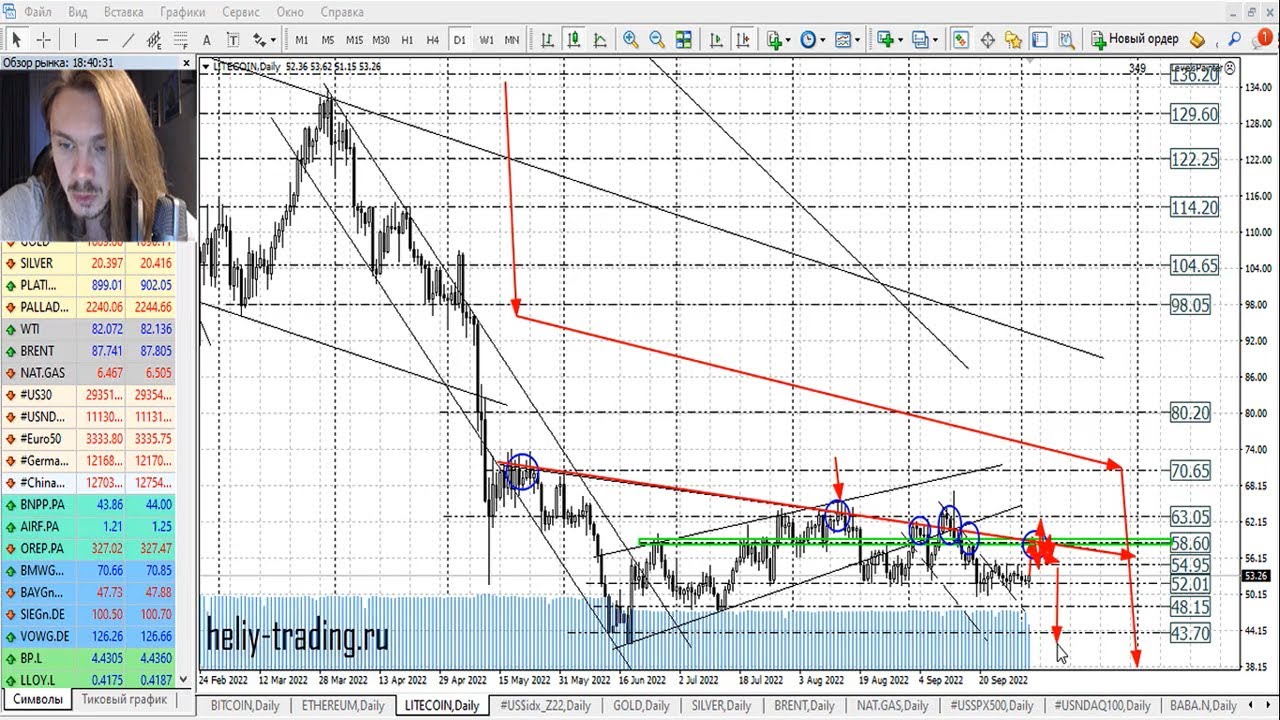The image size is (1280, 720).
Task: Toggle the Terminal panel
Action: tap(1040, 40)
